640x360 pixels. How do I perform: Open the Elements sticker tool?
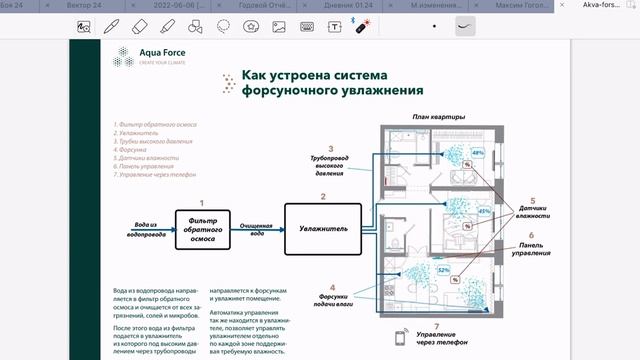tap(251, 27)
